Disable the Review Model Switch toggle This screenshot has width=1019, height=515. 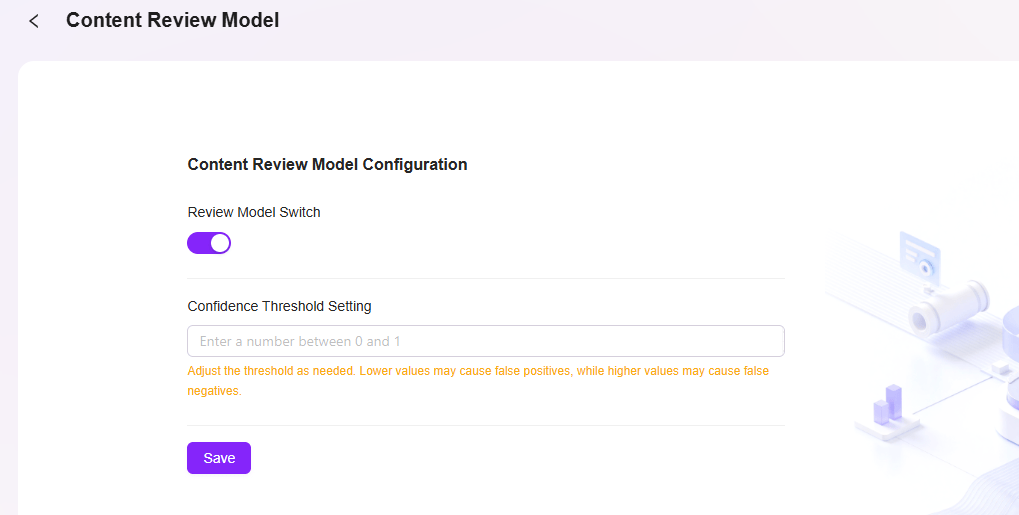tap(209, 243)
